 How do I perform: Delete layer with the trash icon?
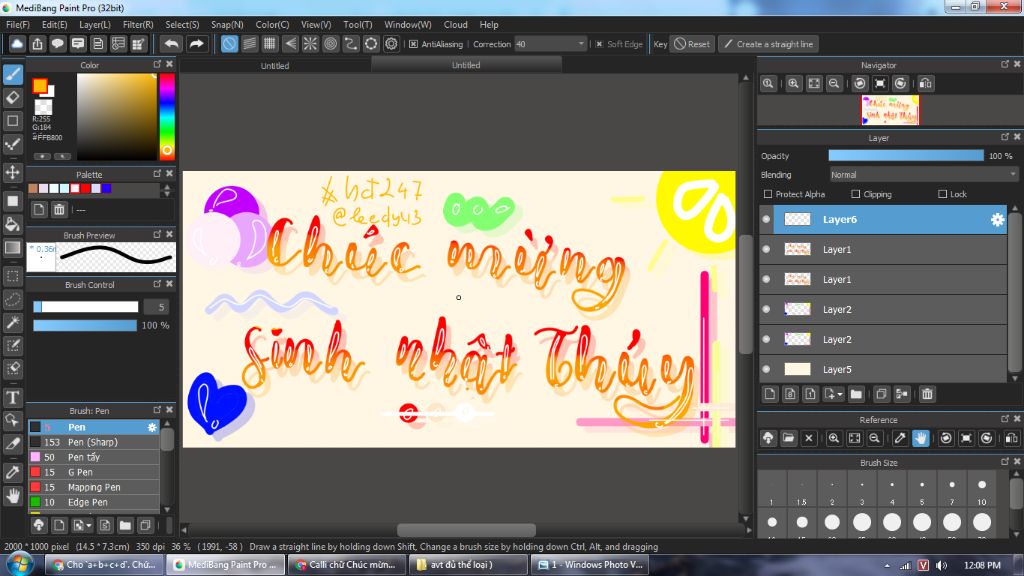click(x=927, y=394)
